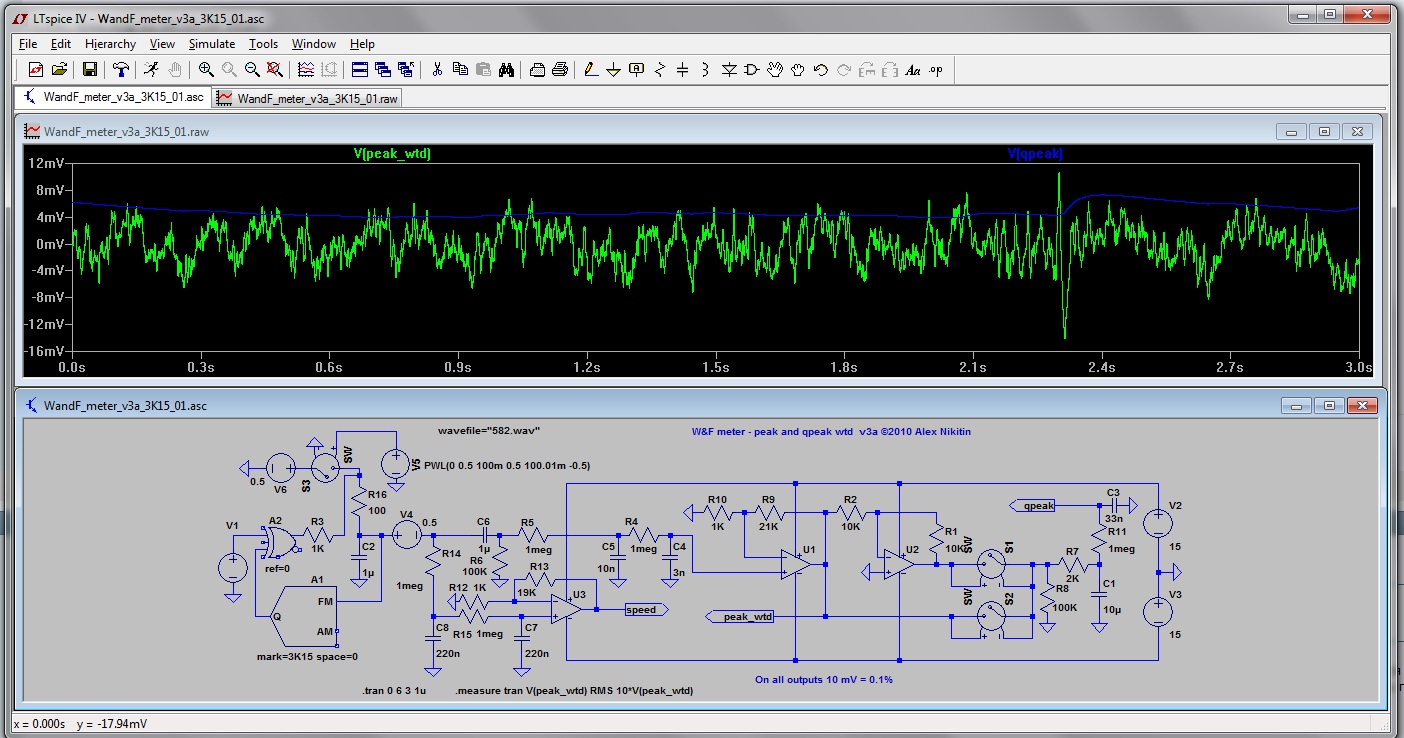Image resolution: width=1404 pixels, height=738 pixels.
Task: Select the Capacitor placement tool
Action: [x=683, y=69]
